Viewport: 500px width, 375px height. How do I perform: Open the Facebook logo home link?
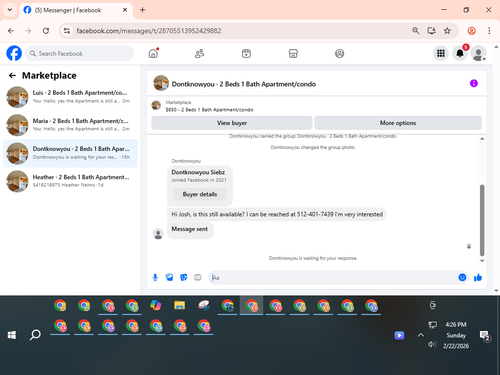coord(14,53)
